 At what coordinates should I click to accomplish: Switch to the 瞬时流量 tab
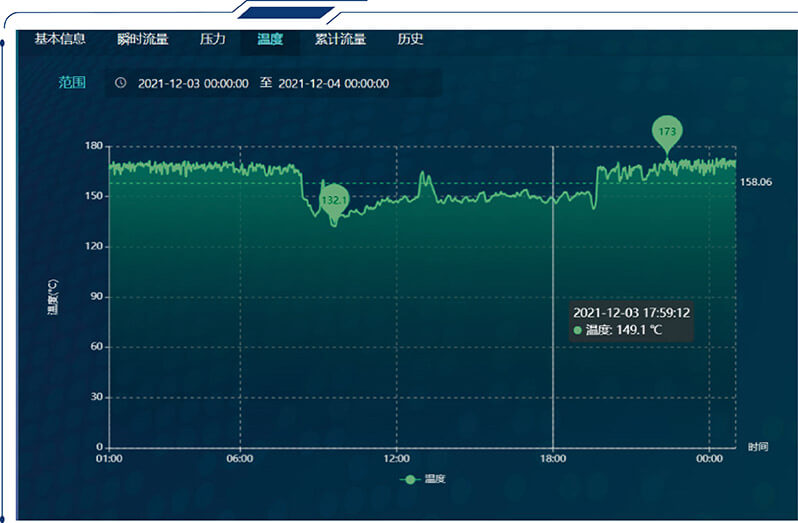click(x=142, y=39)
